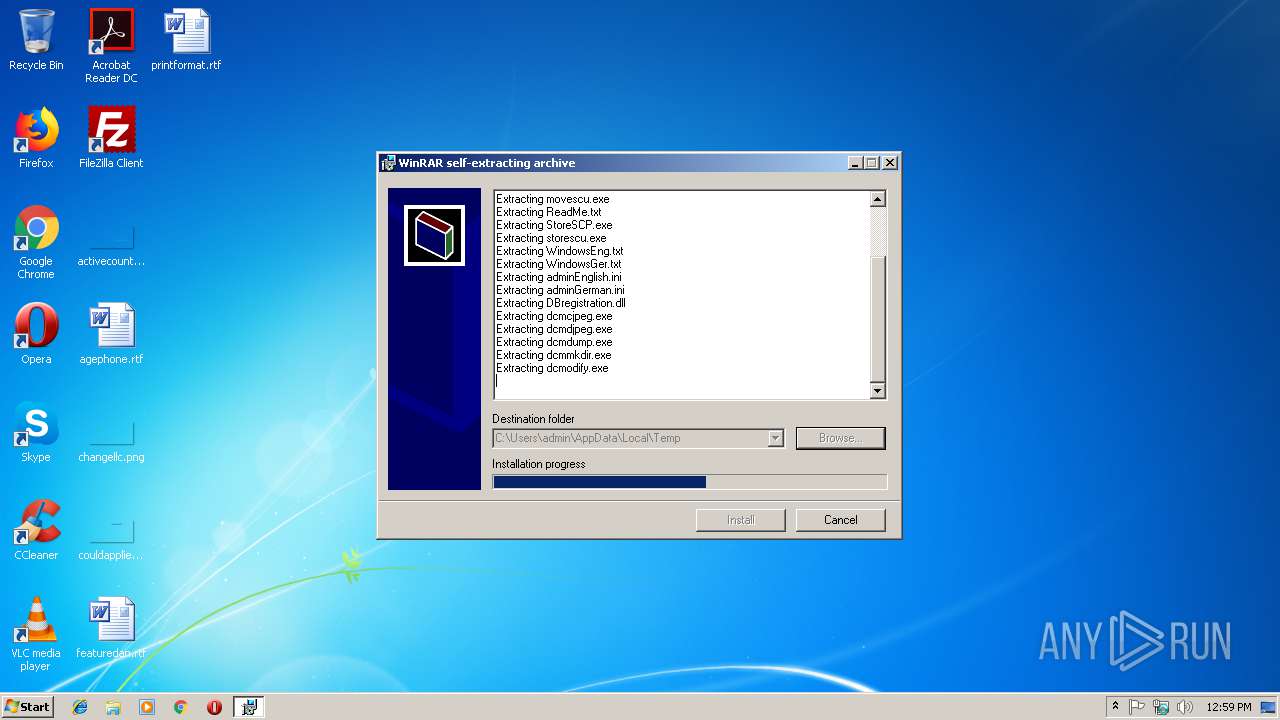Image resolution: width=1280 pixels, height=720 pixels.
Task: Open Chrome from the taskbar
Action: click(181, 707)
